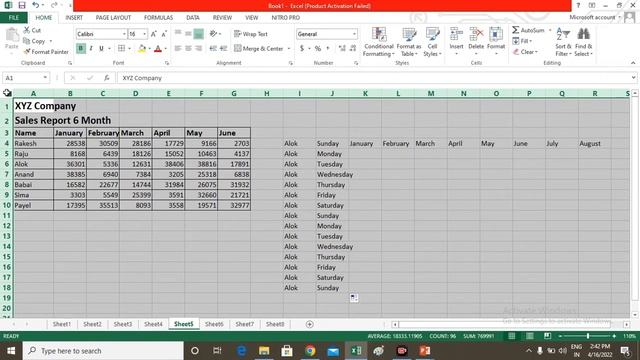This screenshot has width=640, height=360.
Task: Toggle Underline formatting
Action: coord(101,49)
